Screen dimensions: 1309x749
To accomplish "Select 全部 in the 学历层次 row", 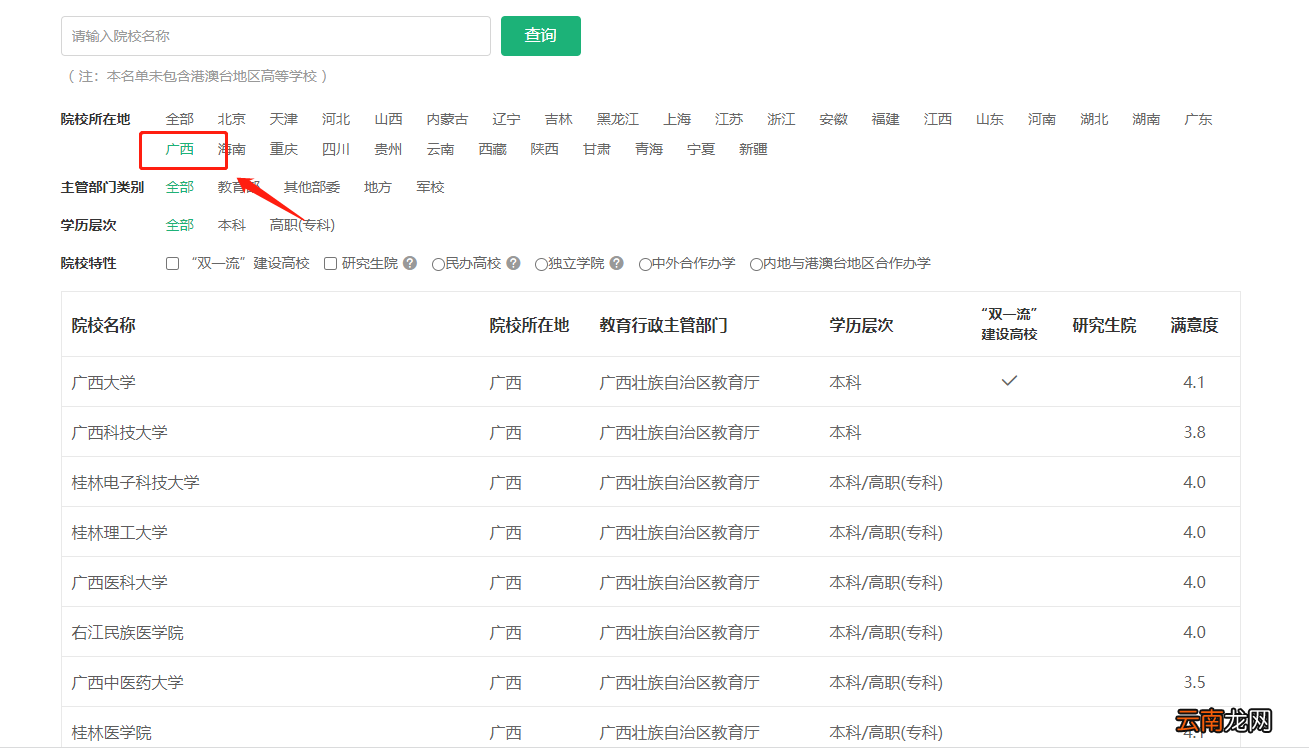I will coord(180,225).
